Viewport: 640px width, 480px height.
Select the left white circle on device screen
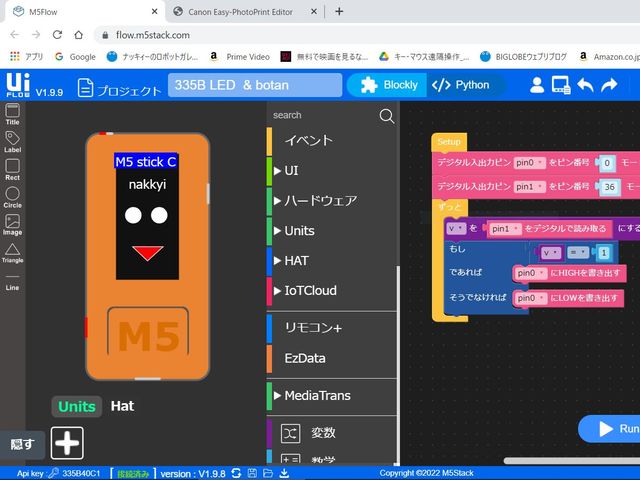coord(133,215)
